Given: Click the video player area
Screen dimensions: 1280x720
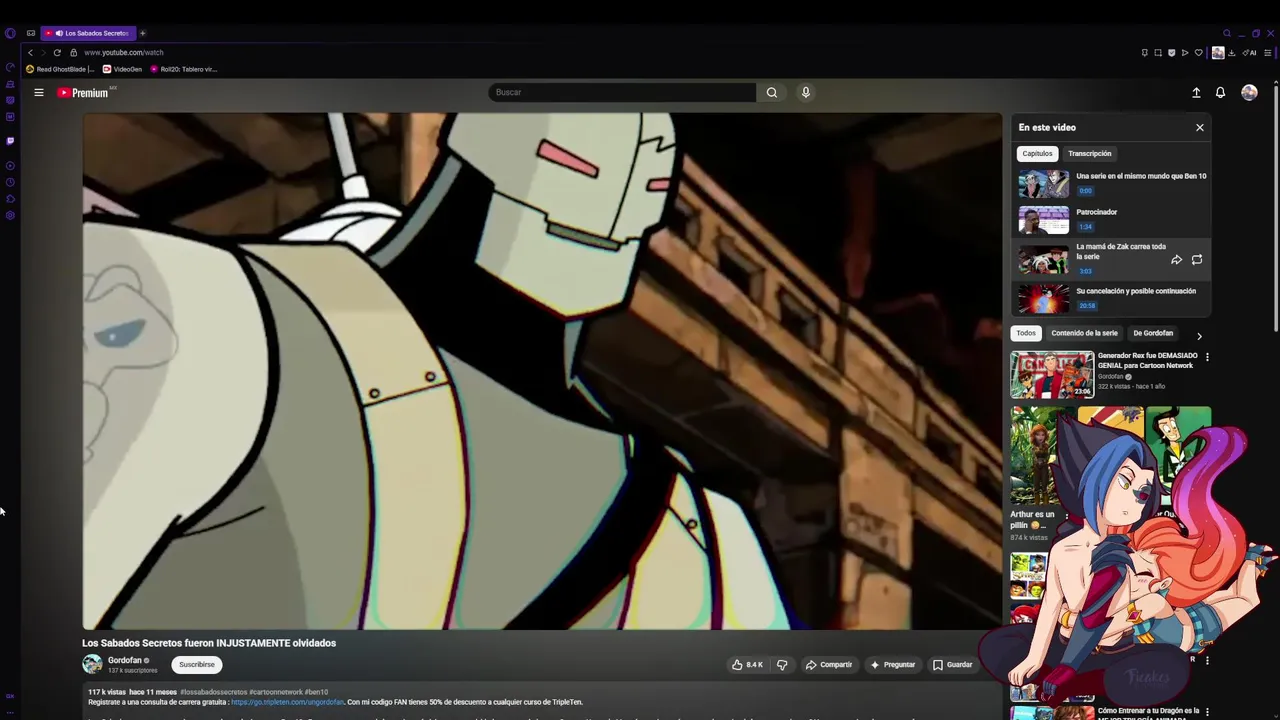Looking at the screenshot, I should (x=542, y=371).
